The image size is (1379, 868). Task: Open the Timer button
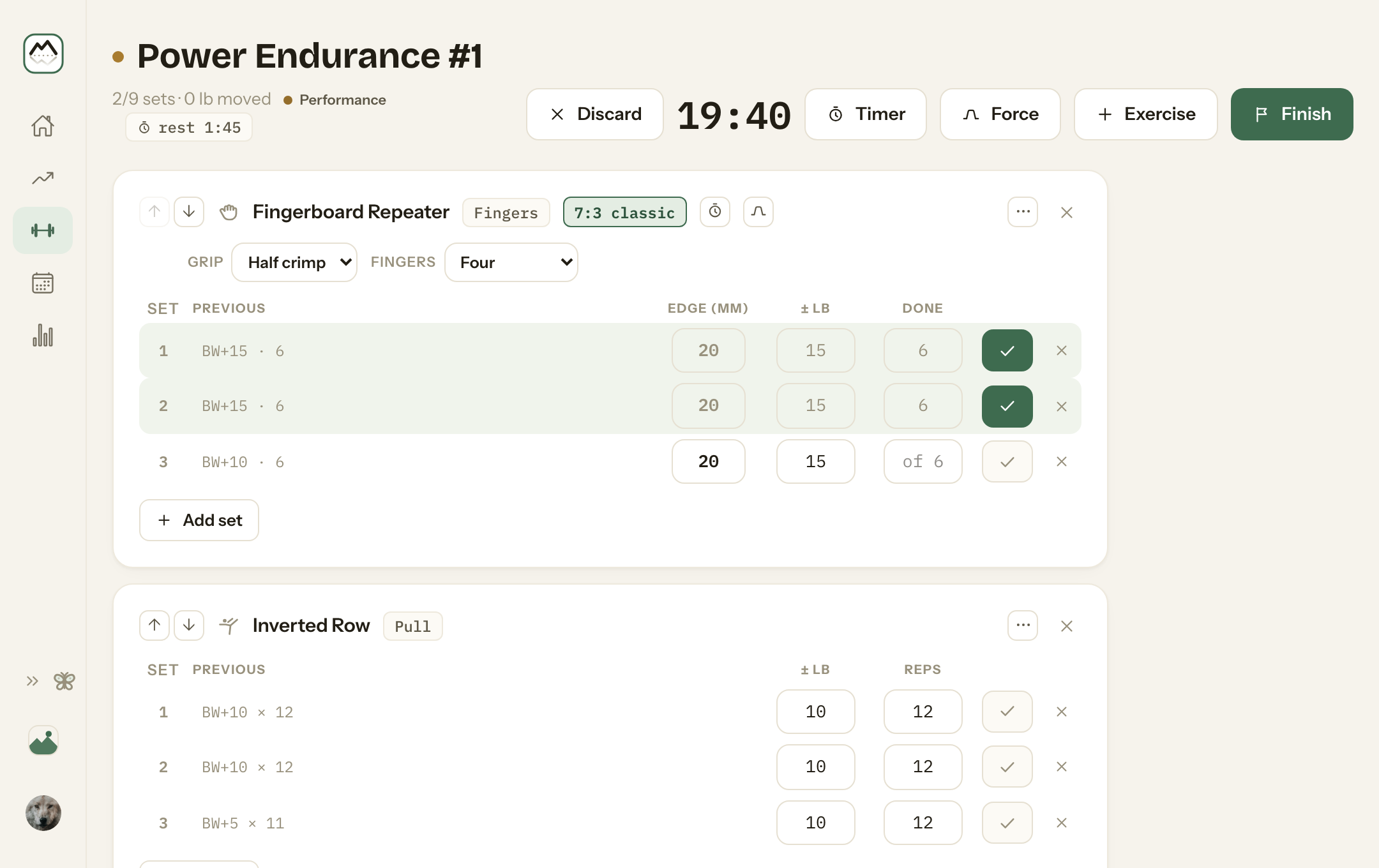pyautogui.click(x=866, y=114)
